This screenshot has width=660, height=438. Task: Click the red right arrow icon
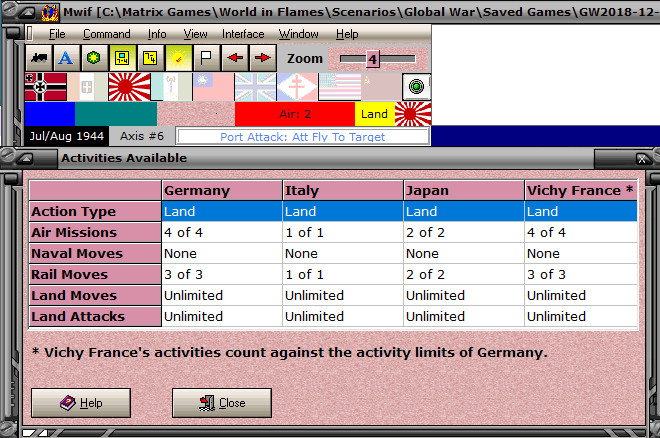263,58
